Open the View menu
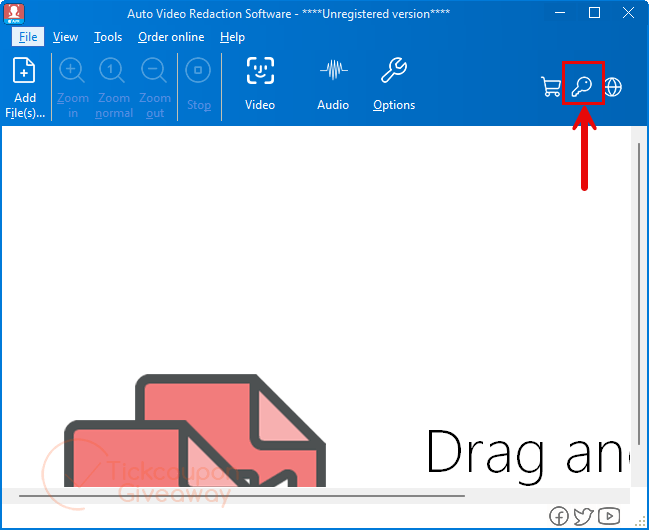 pos(65,37)
